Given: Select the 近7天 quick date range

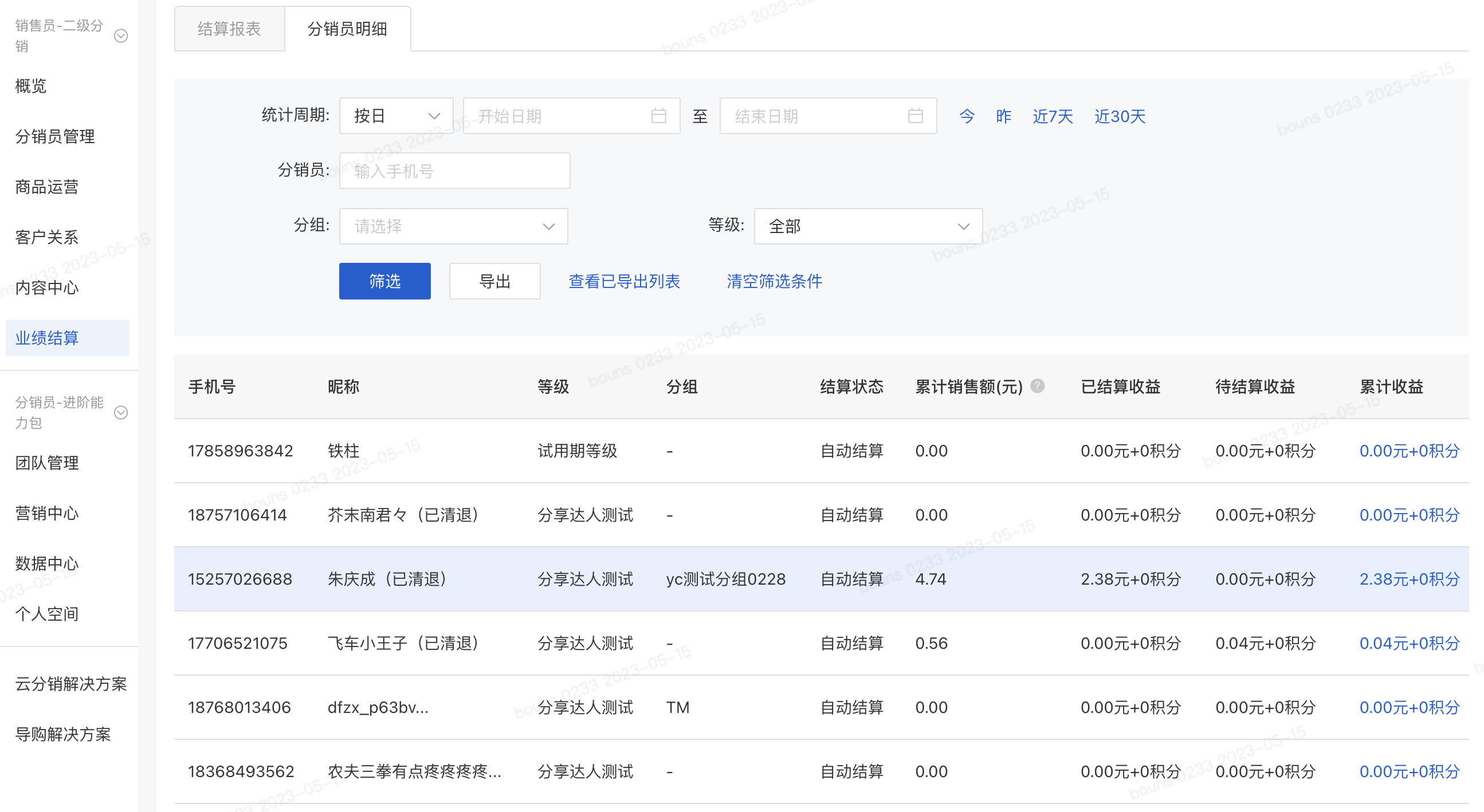Looking at the screenshot, I should pos(1053,116).
